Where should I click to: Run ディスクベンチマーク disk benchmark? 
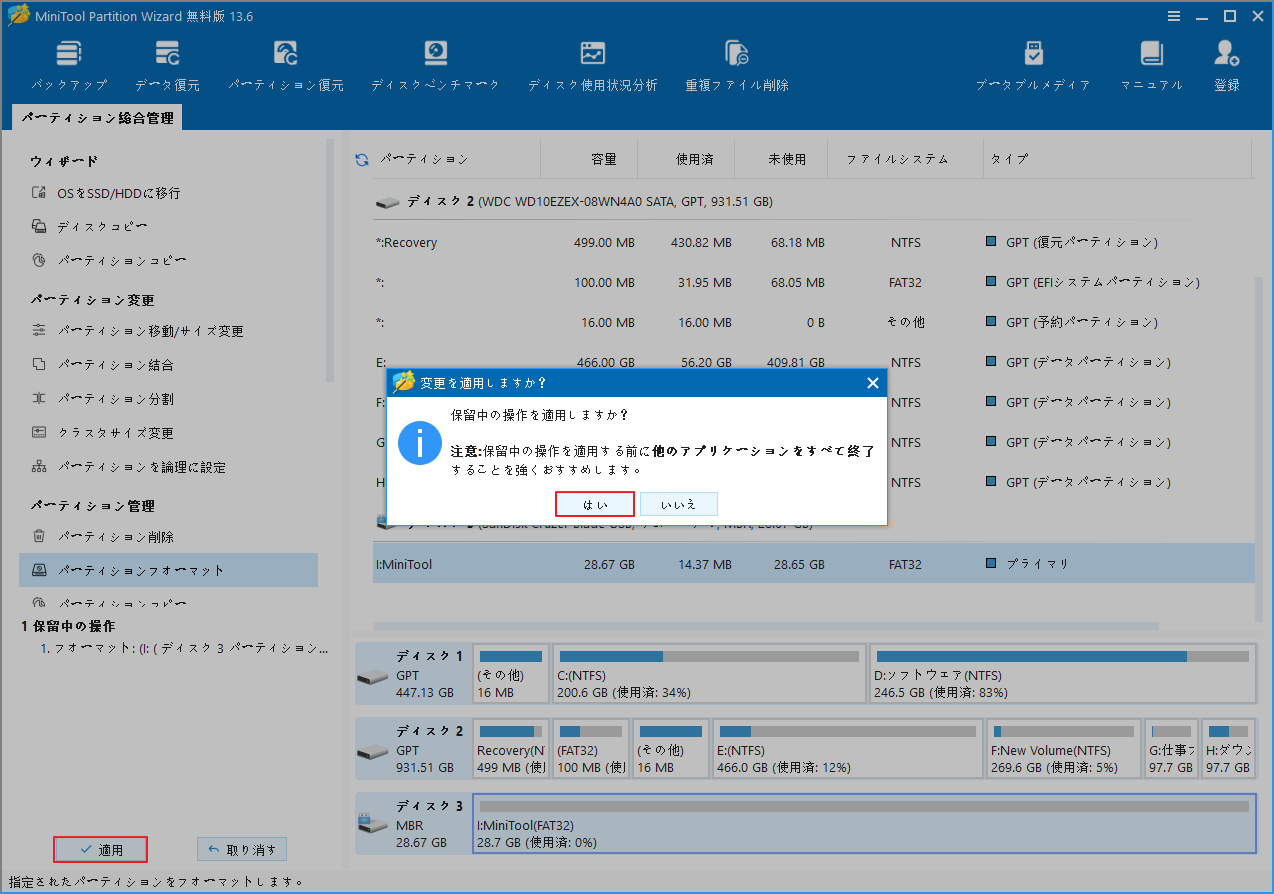[433, 63]
